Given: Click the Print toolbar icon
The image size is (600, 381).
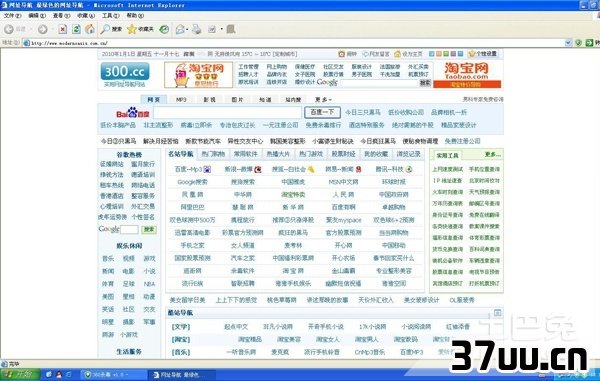Looking at the screenshot, I should click(196, 29).
